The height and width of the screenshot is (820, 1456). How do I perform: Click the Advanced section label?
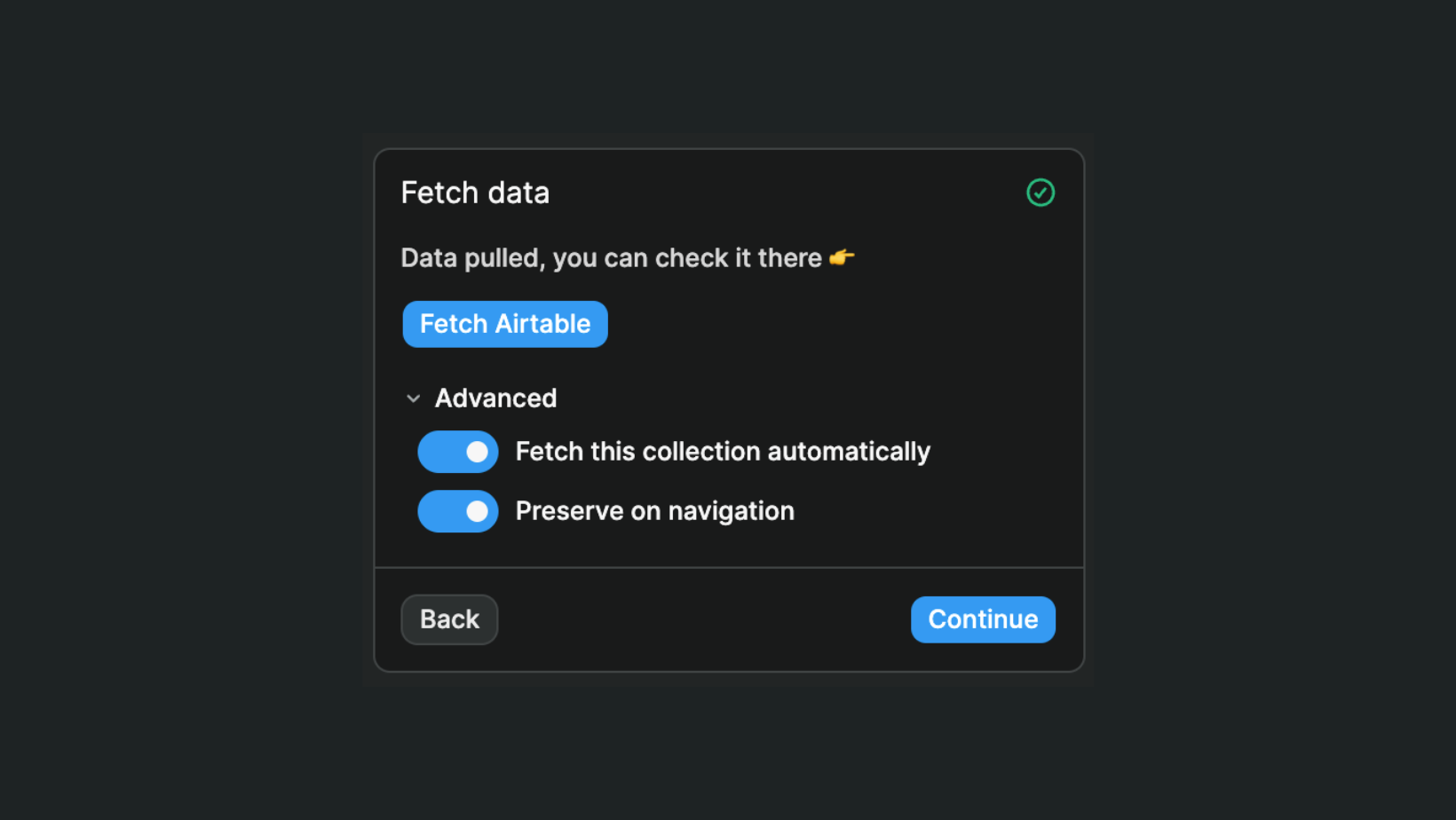[x=495, y=398]
